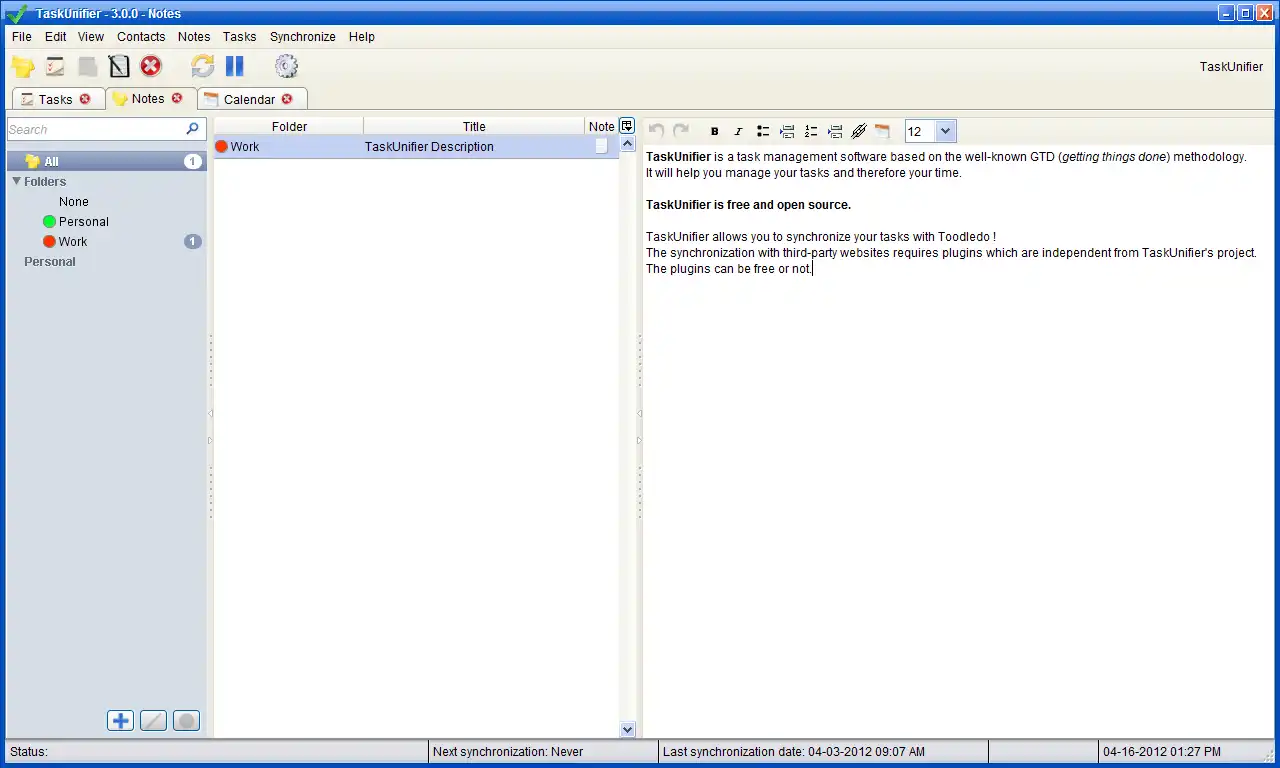Select the Work folder in sidebar
Screen dimensions: 1280x768
pyautogui.click(x=73, y=241)
